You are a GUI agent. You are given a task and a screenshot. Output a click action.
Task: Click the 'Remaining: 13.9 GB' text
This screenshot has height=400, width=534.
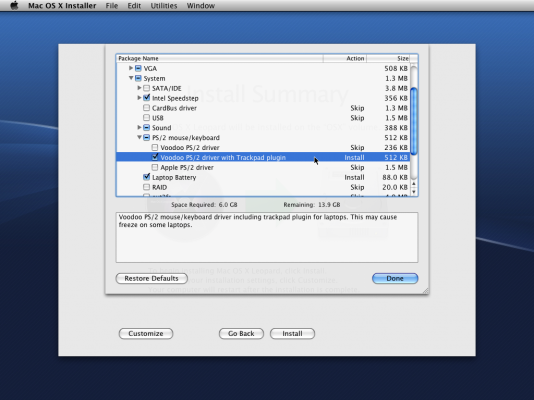pyautogui.click(x=312, y=205)
